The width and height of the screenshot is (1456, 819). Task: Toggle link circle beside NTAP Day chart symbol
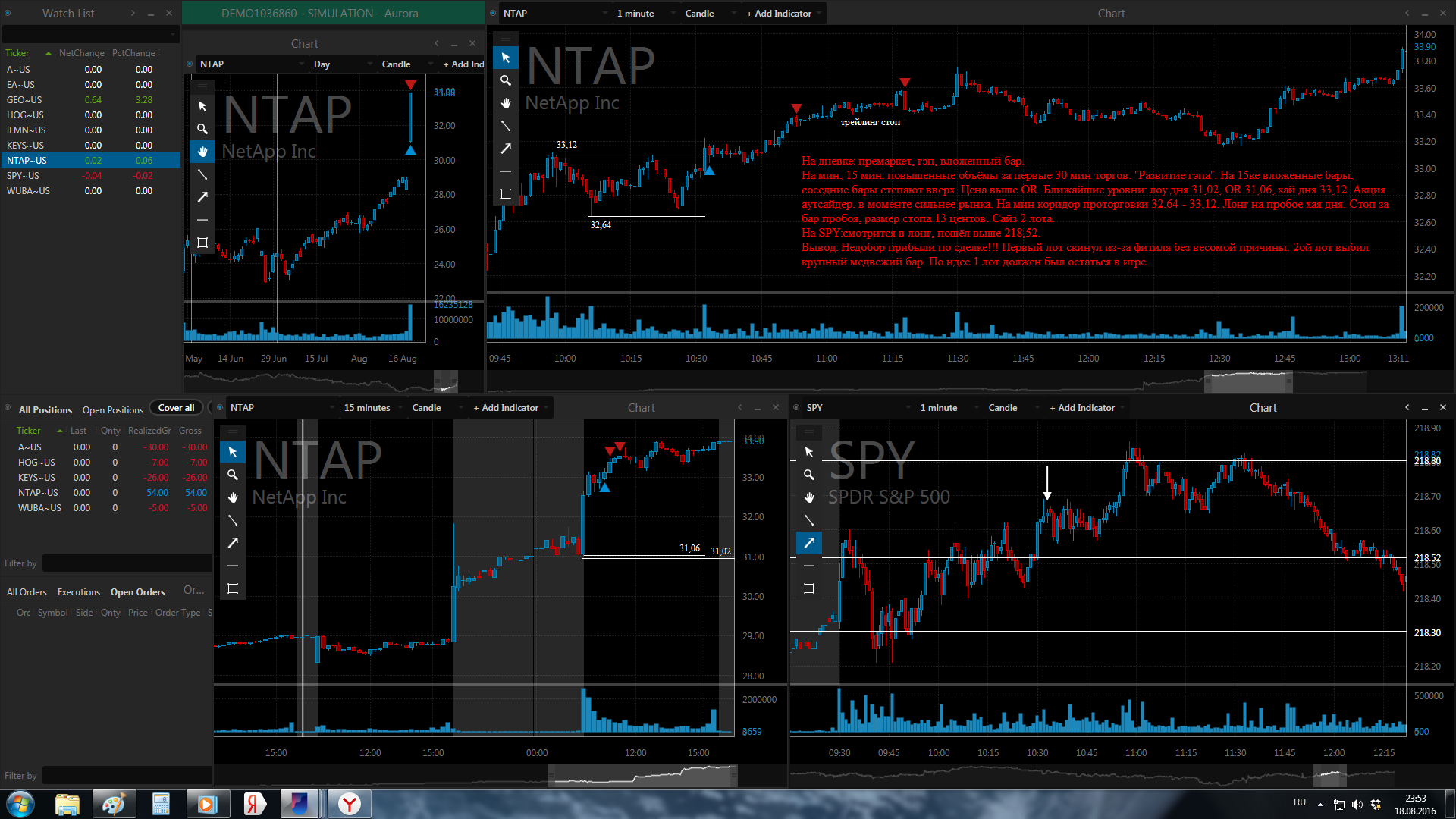[x=190, y=64]
